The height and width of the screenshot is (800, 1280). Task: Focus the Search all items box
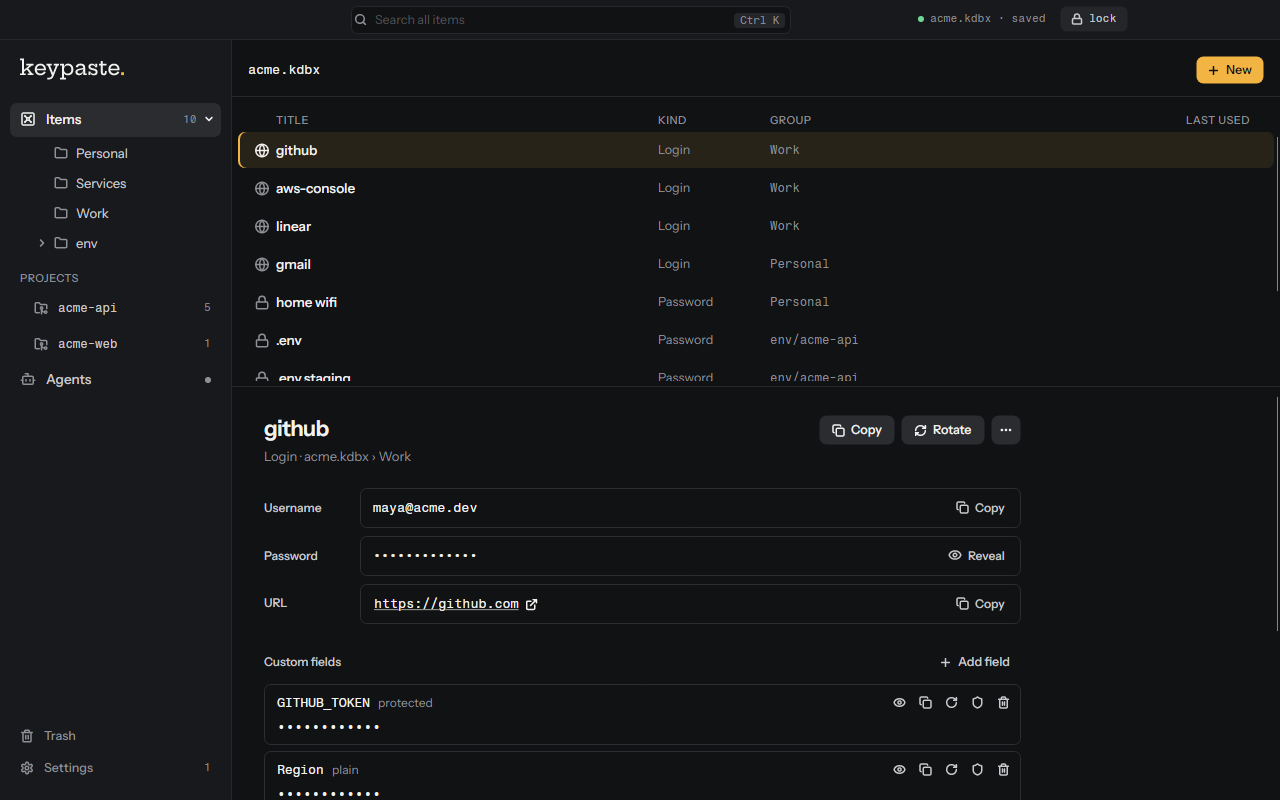tap(570, 20)
